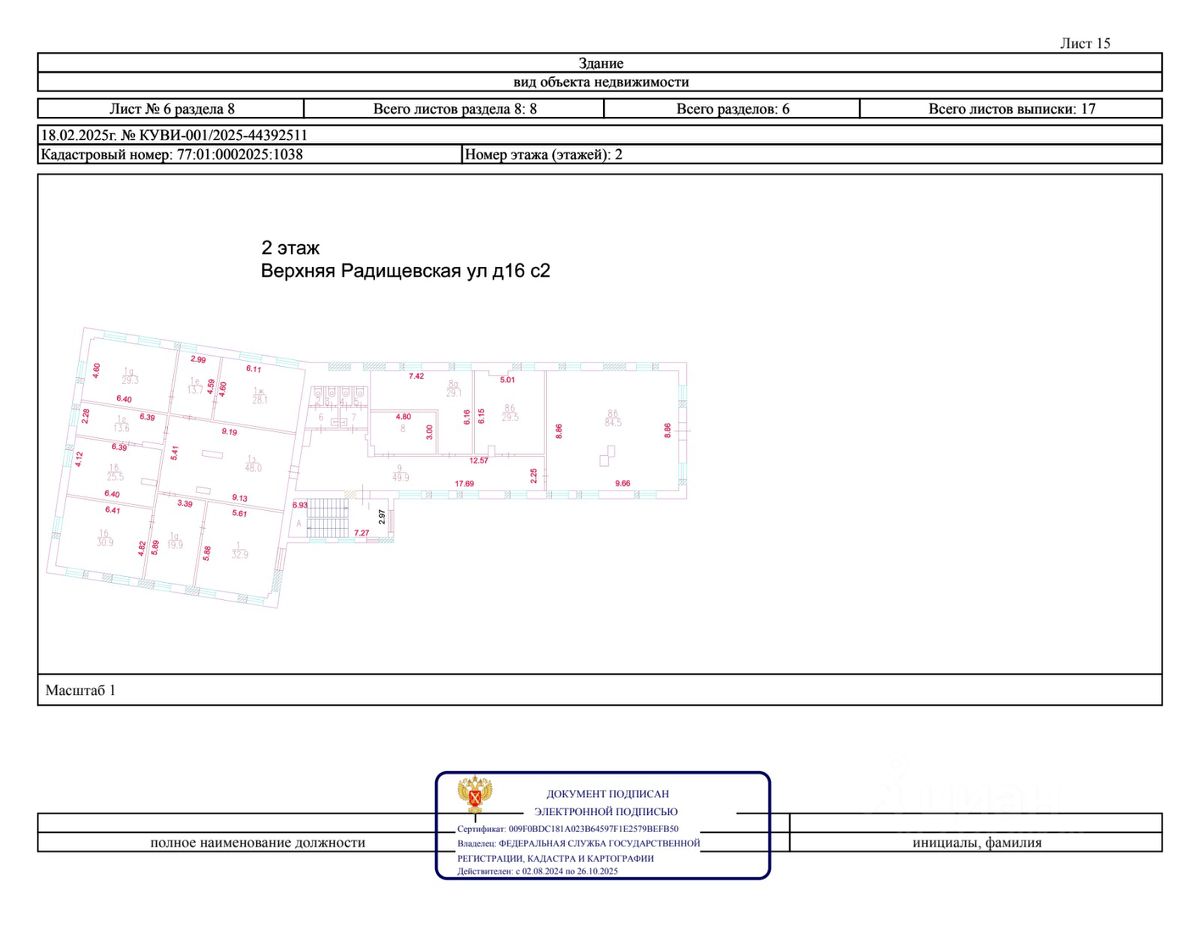Click the request number КУВИ-001/2025-44392511 row
The image size is (1200, 927).
coord(600,135)
